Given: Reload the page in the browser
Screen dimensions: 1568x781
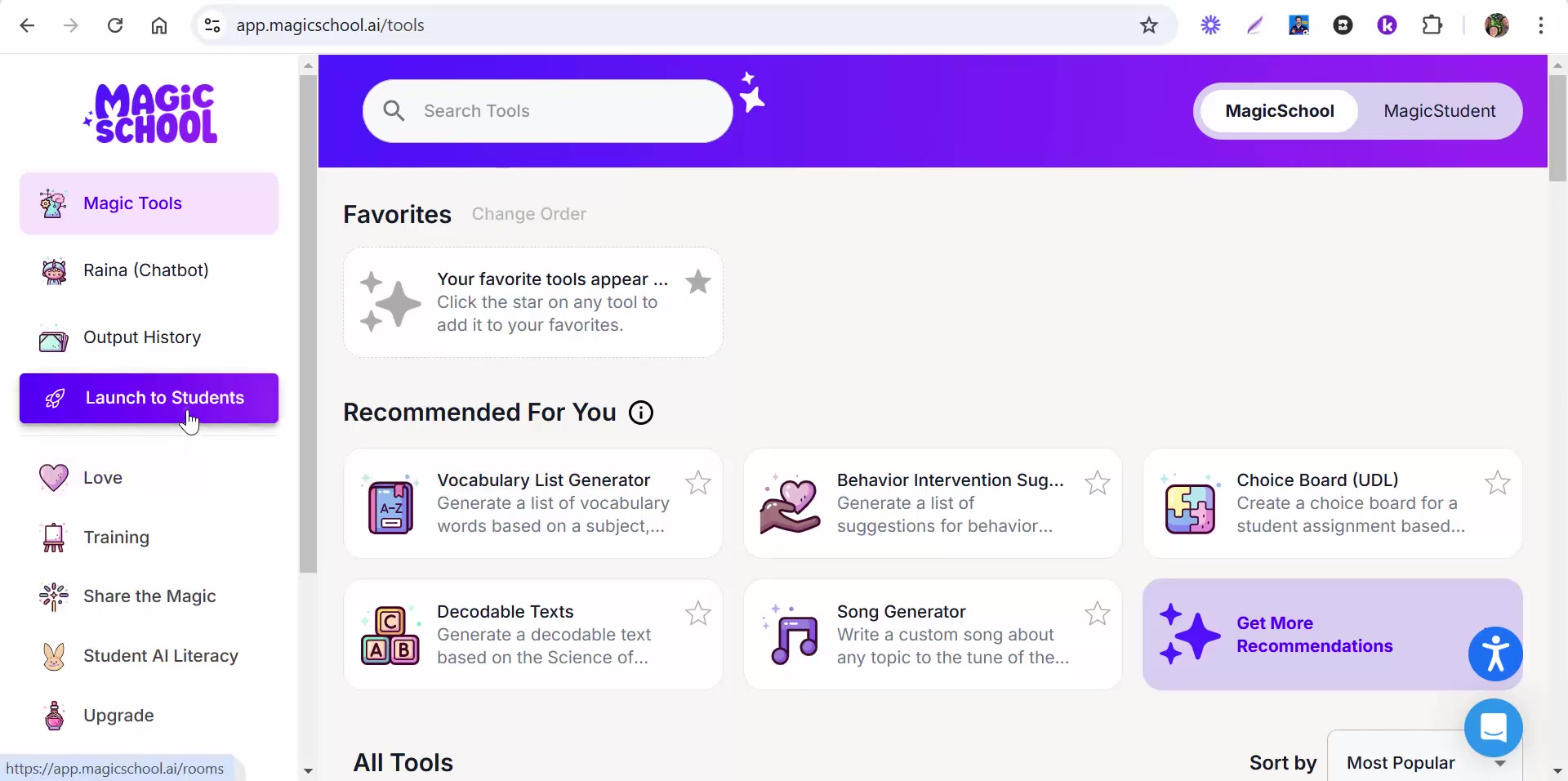Looking at the screenshot, I should [115, 25].
